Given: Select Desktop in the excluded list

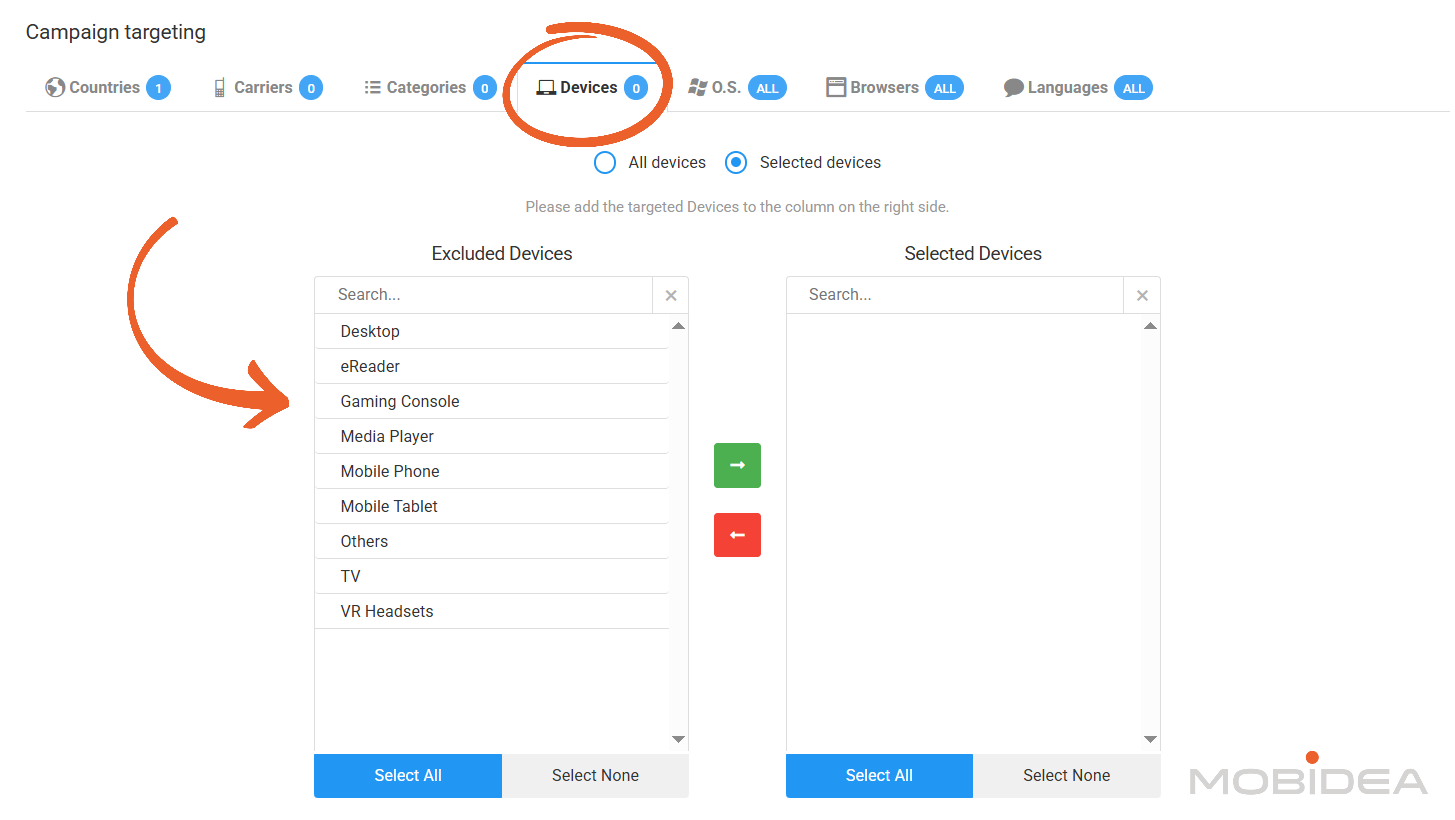Looking at the screenshot, I should pyautogui.click(x=491, y=331).
